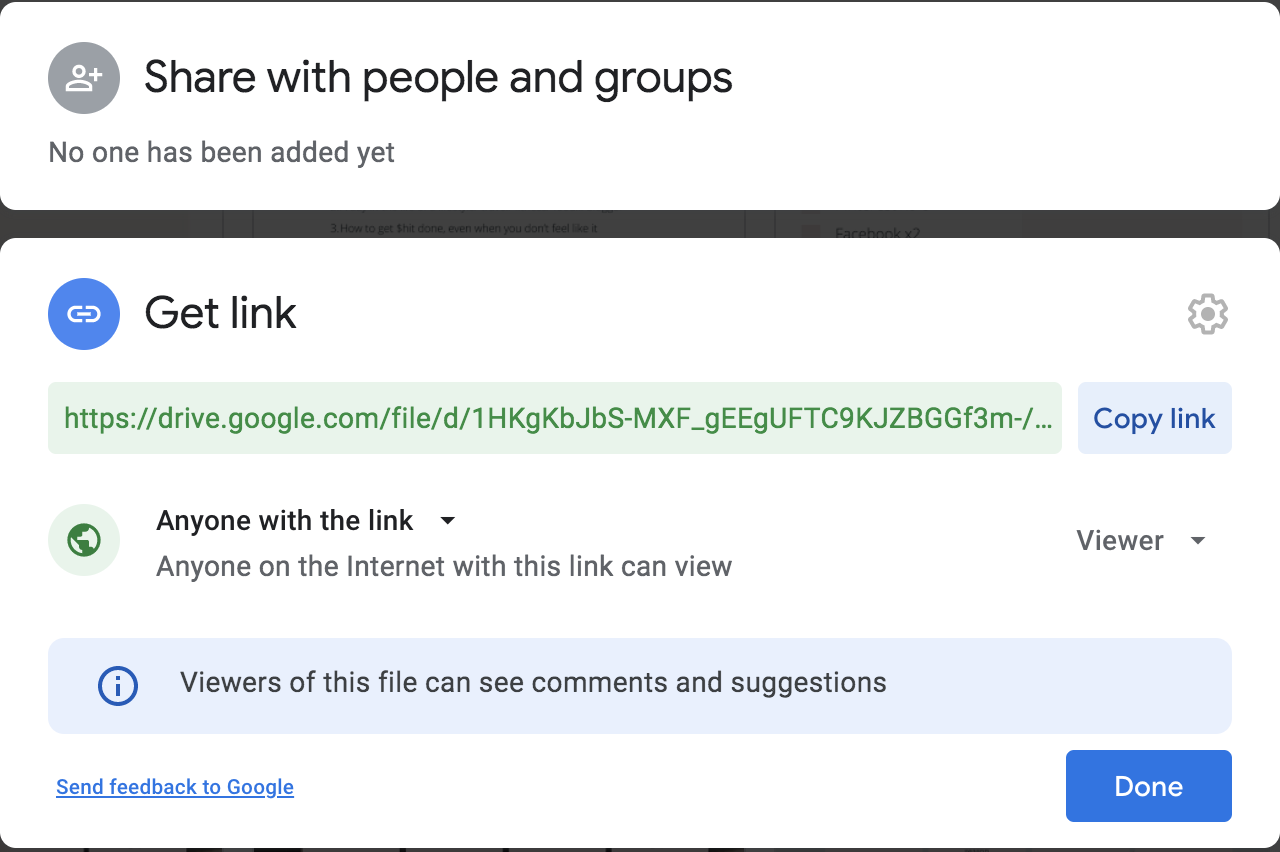
Task: Click the arrow next to Viewer
Action: (1198, 541)
